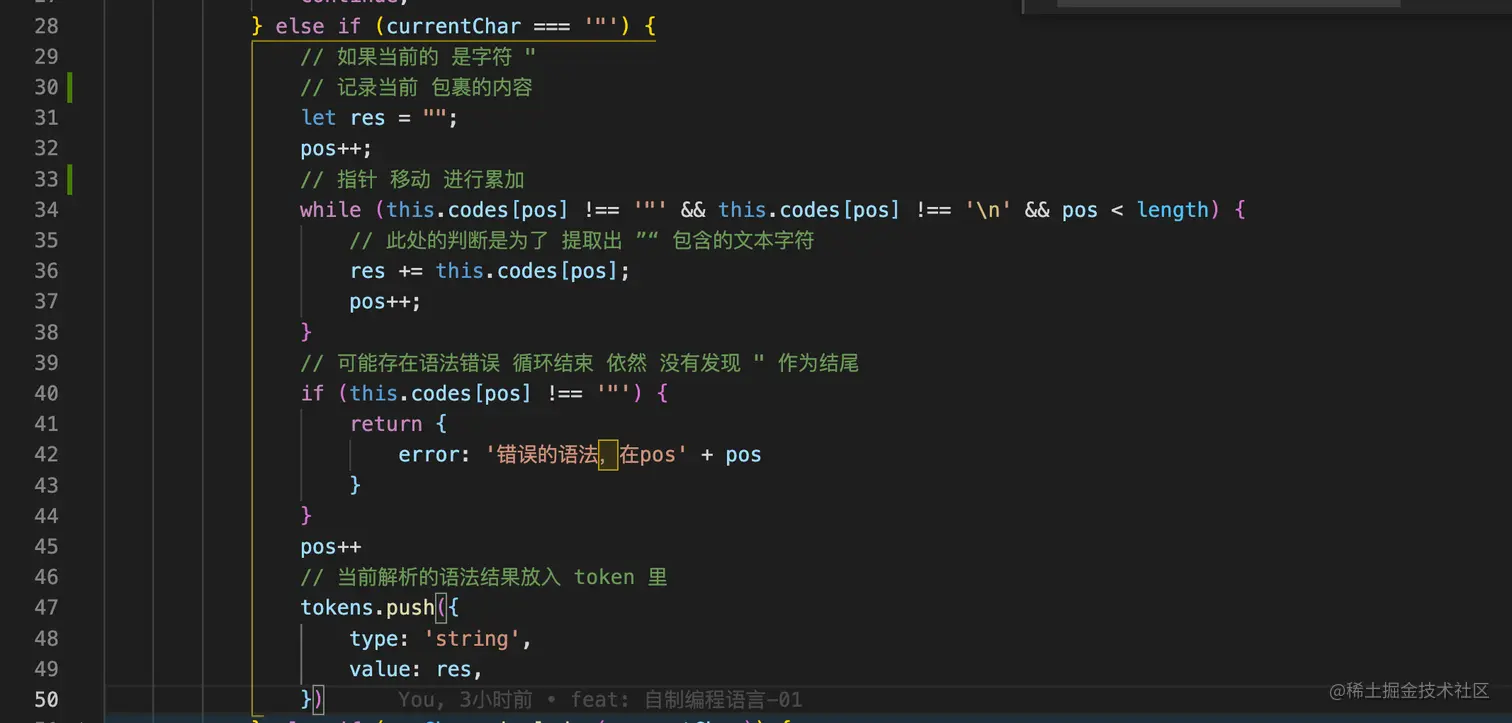Viewport: 1512px width, 723px height.
Task: Place cursor on the 'while' keyword, line 34
Action: (x=330, y=210)
